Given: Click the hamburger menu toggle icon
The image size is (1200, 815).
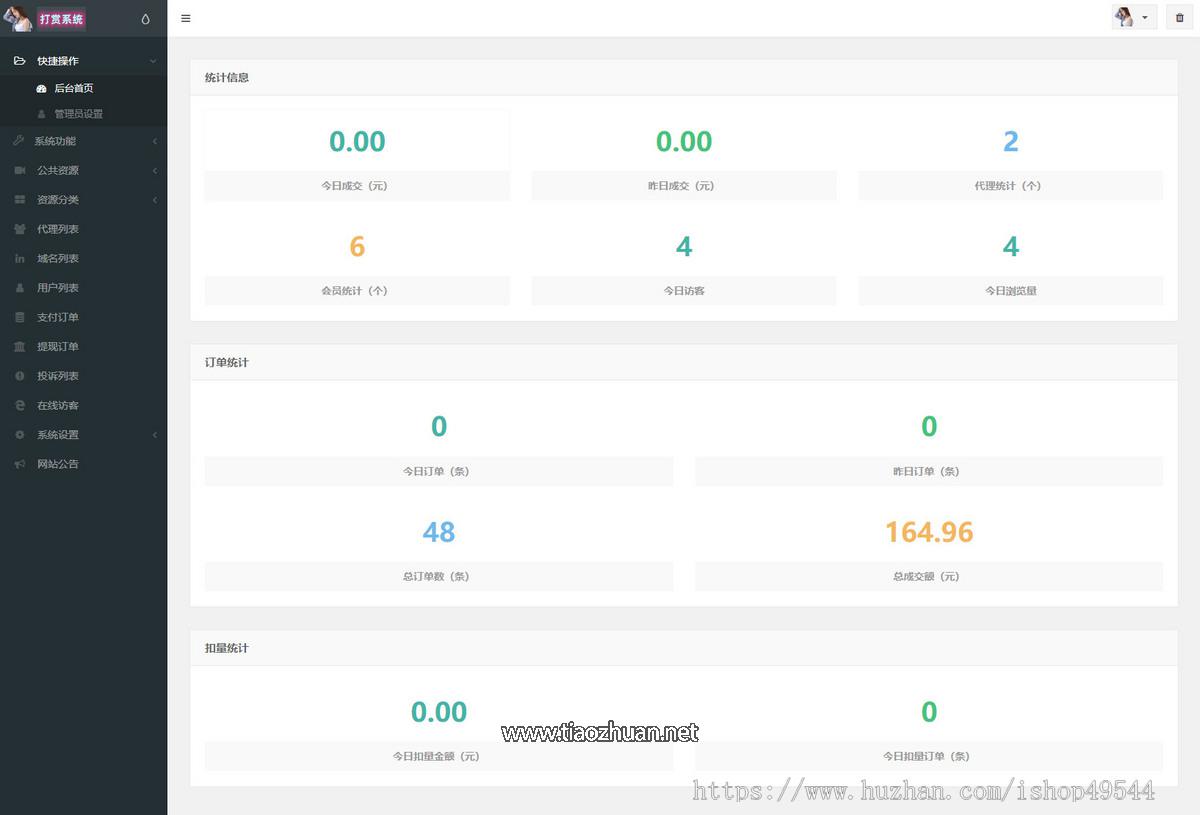Looking at the screenshot, I should coord(186,18).
